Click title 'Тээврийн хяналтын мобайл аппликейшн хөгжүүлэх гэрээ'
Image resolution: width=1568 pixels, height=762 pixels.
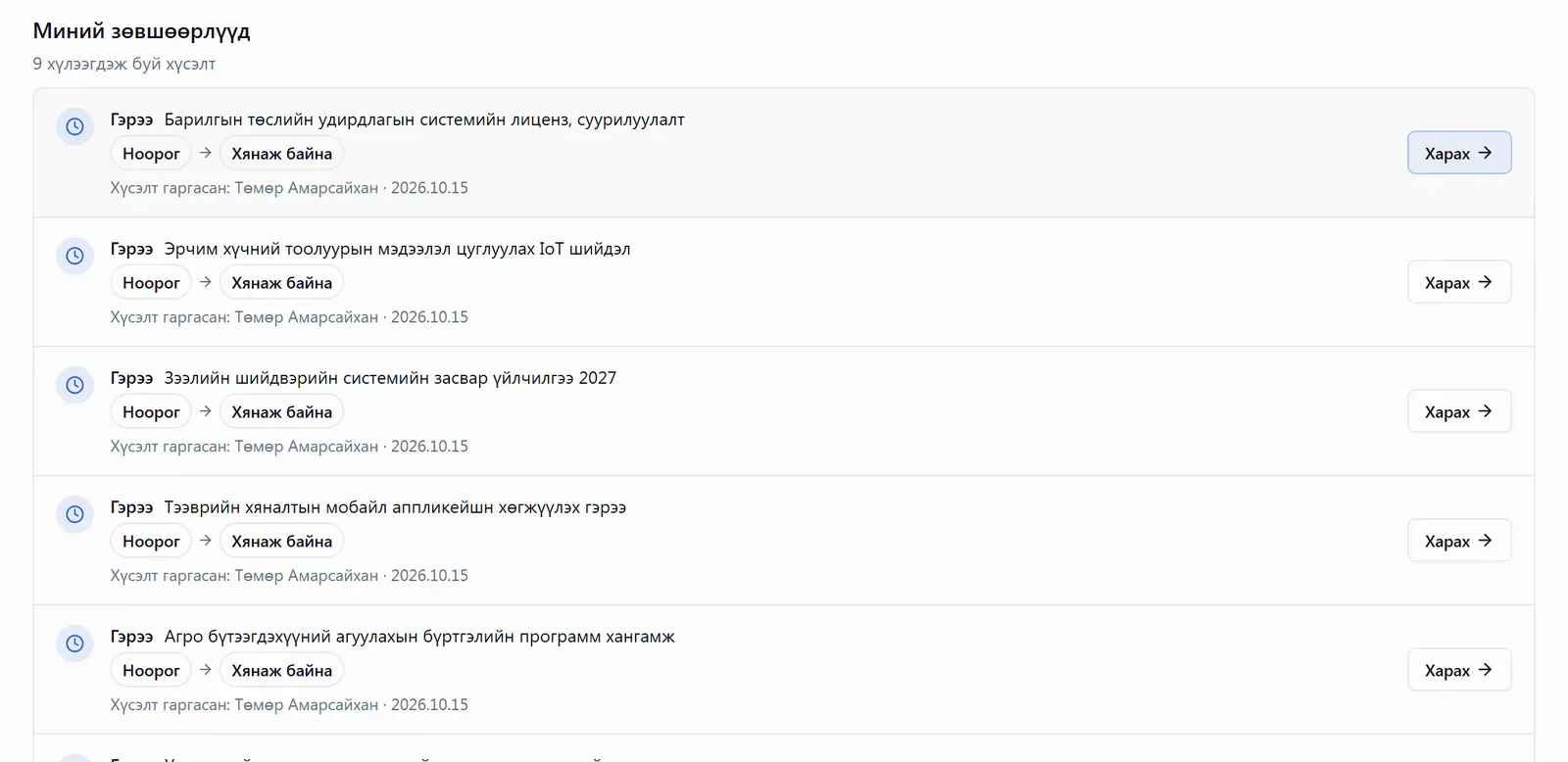(395, 507)
